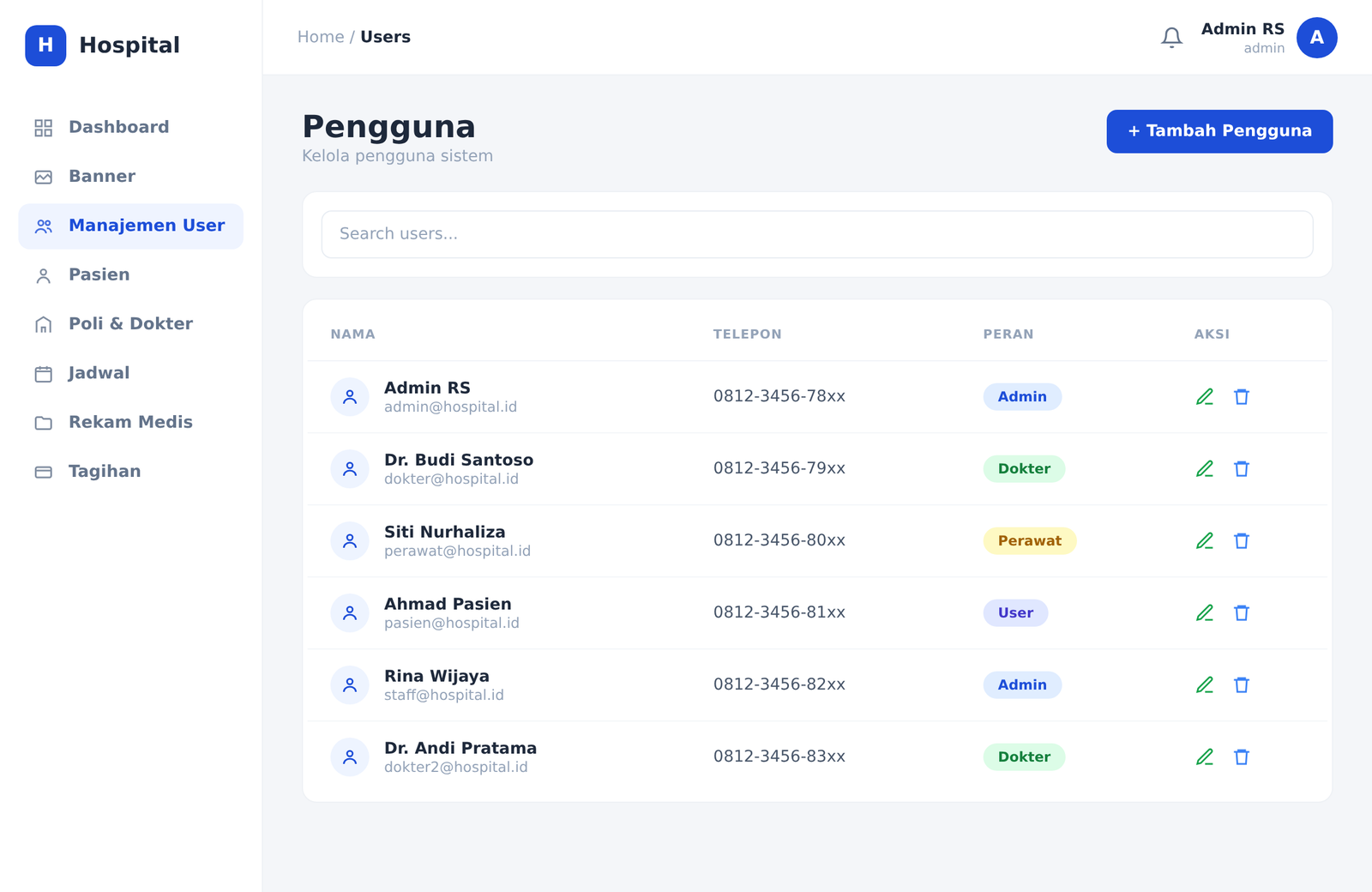1372x892 pixels.
Task: Click the Perawat role badge
Action: click(1030, 540)
